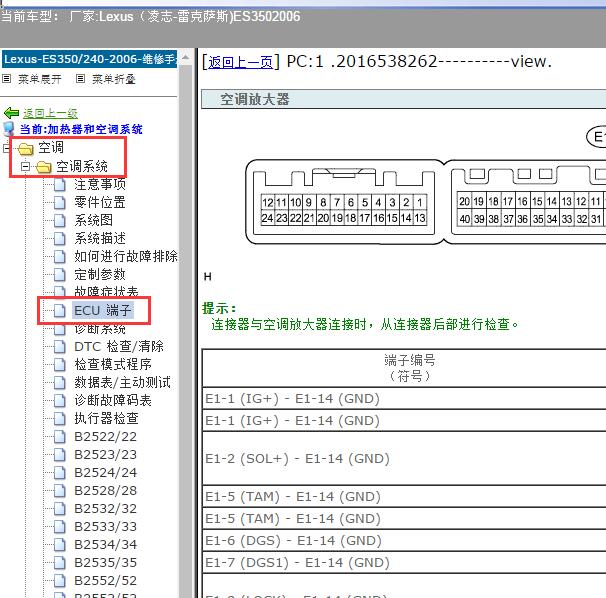Screen dimensions: 606x598
Task: Click the 端子编号 (符号) column header
Action: 404,368
